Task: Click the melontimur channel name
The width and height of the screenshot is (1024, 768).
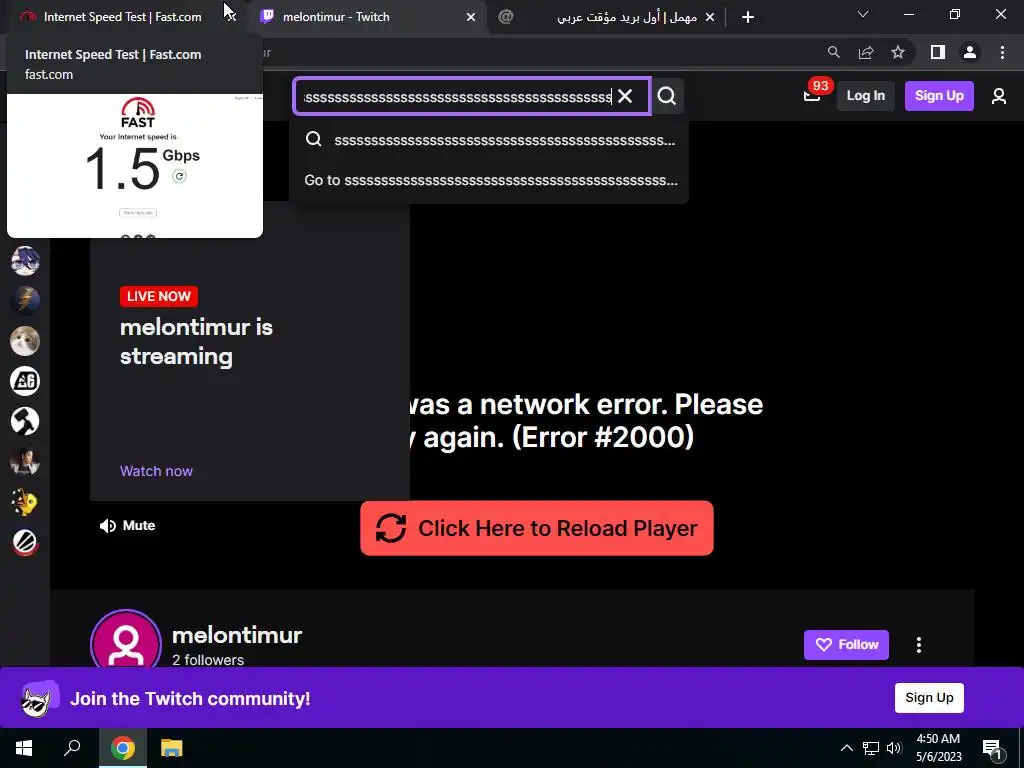Action: tap(236, 635)
